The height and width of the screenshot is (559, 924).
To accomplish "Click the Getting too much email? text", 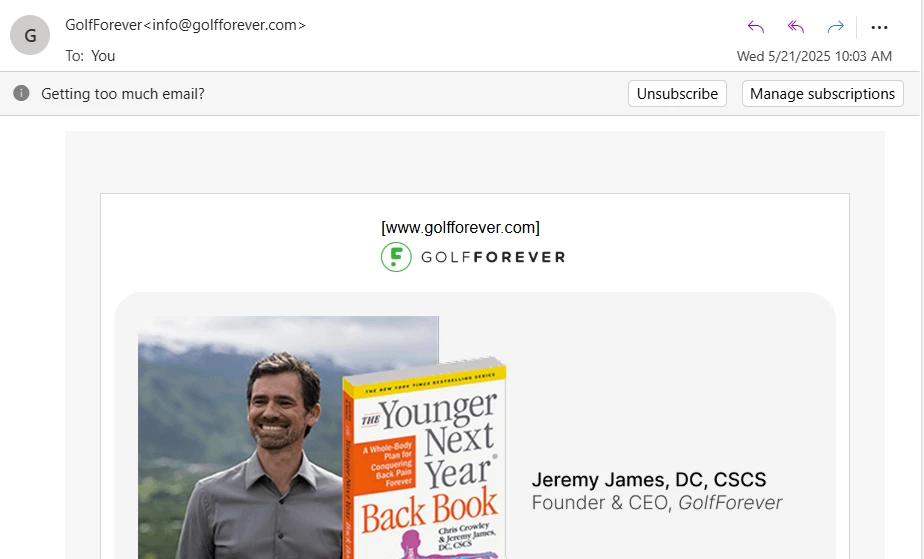I will (123, 94).
